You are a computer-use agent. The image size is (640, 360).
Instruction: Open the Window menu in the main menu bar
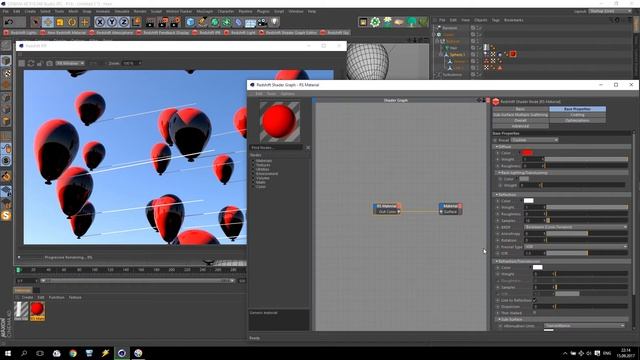click(296, 11)
